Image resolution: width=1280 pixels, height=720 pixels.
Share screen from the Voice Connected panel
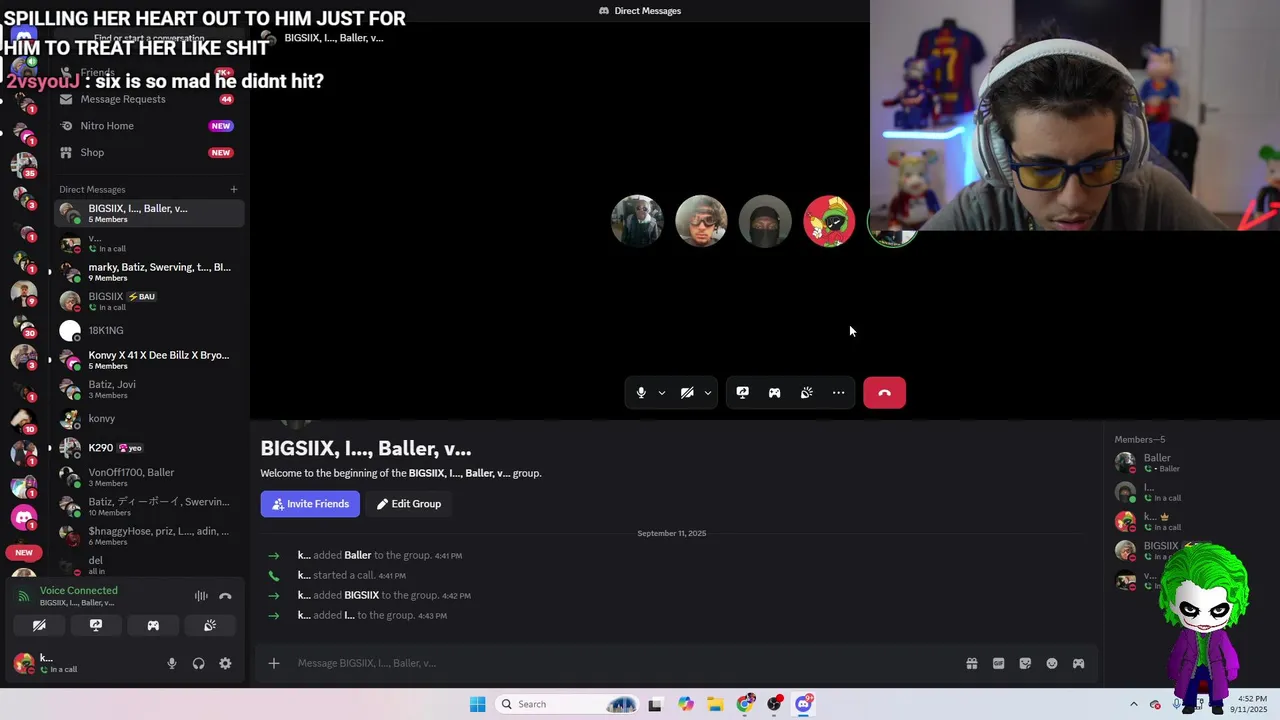(96, 625)
